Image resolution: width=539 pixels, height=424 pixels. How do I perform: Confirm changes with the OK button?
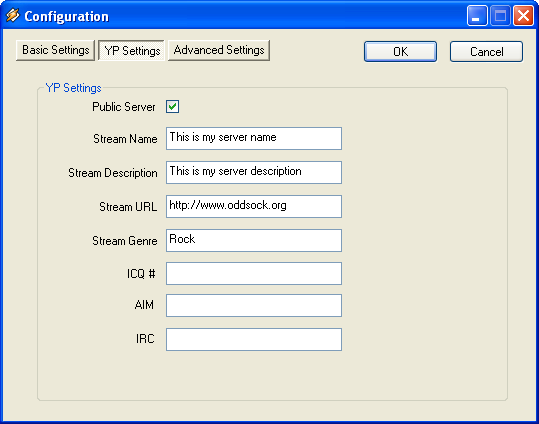coord(400,52)
